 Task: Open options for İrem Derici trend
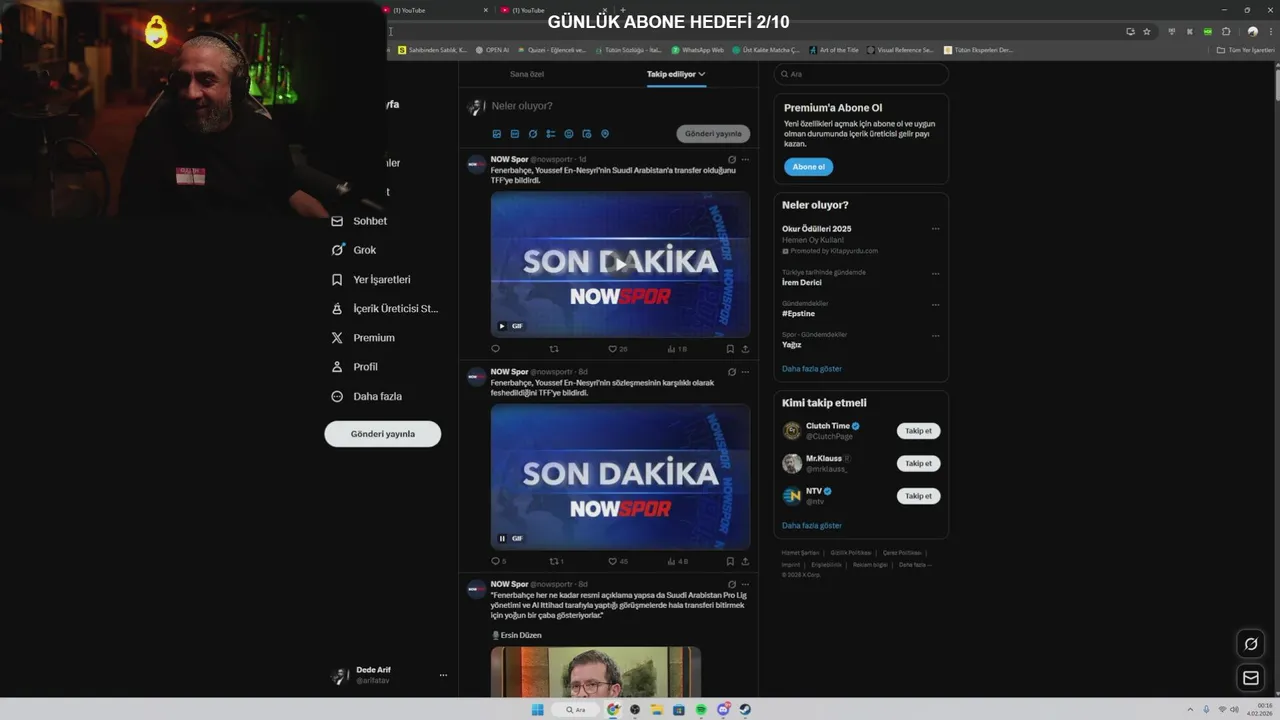pyautogui.click(x=935, y=273)
